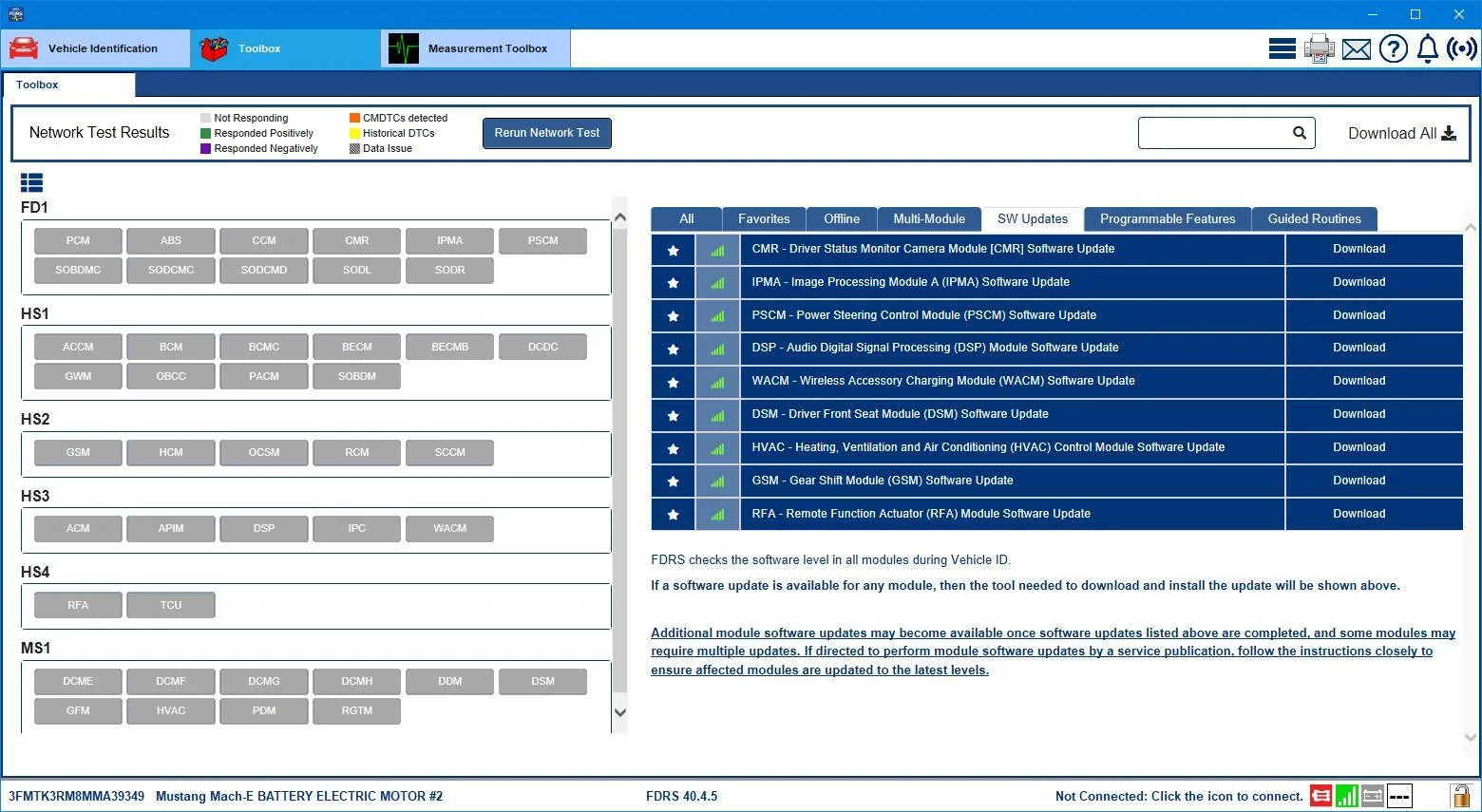Select the TCU module button
1482x812 pixels.
(x=171, y=606)
